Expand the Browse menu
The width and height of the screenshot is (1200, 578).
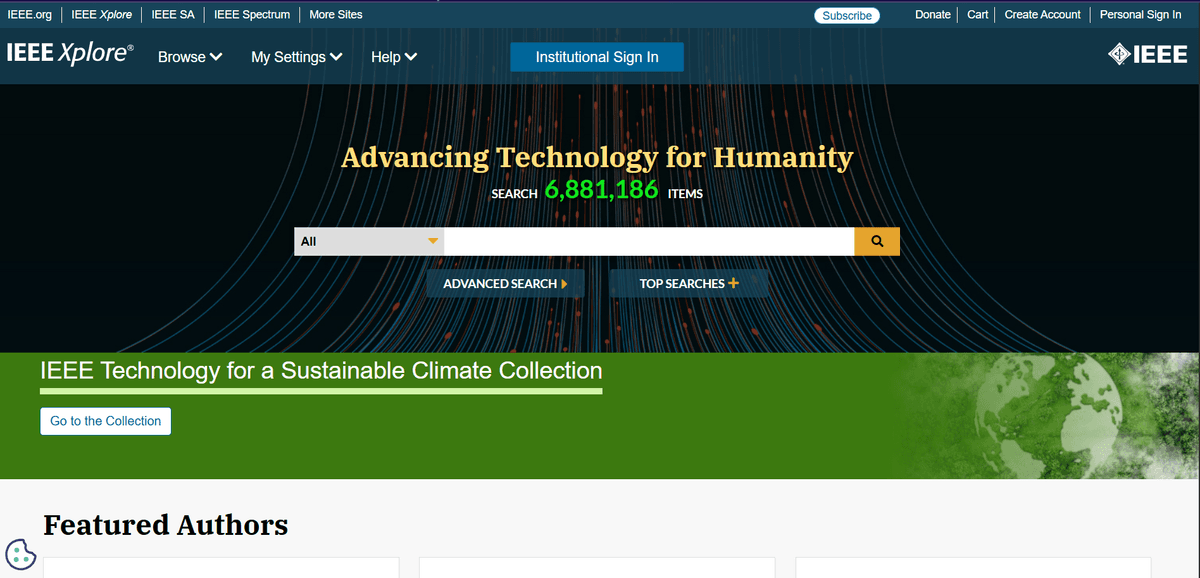(190, 57)
